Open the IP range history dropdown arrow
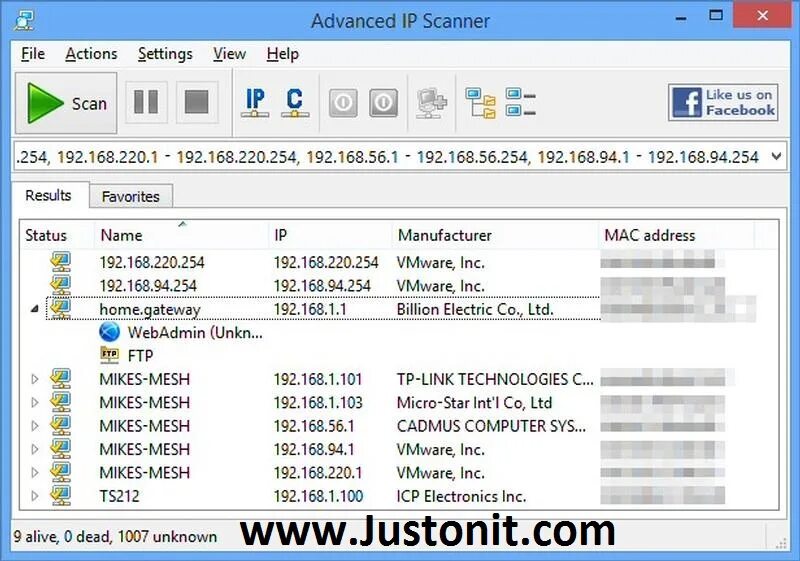Screen dimensions: 800x561 pyautogui.click(x=776, y=157)
